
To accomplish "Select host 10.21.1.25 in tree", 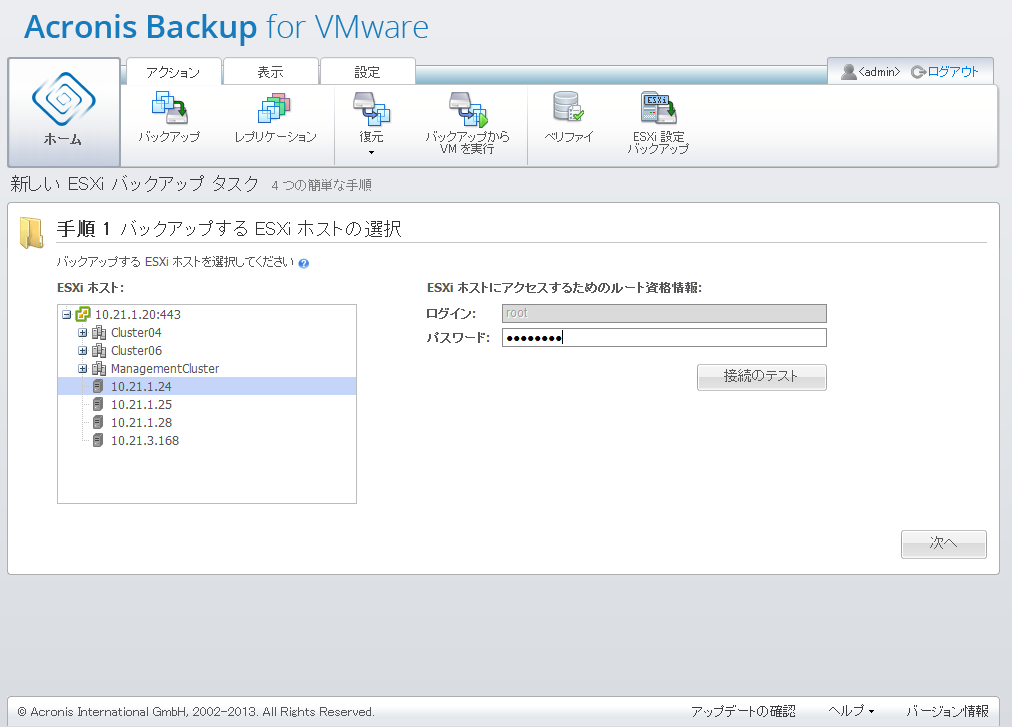I will (141, 404).
